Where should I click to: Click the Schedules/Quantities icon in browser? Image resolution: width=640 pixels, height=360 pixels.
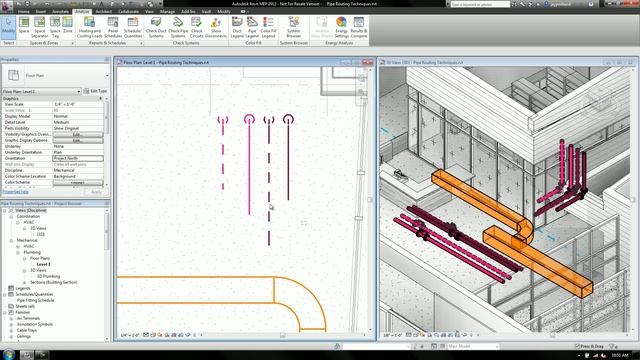tap(11, 294)
